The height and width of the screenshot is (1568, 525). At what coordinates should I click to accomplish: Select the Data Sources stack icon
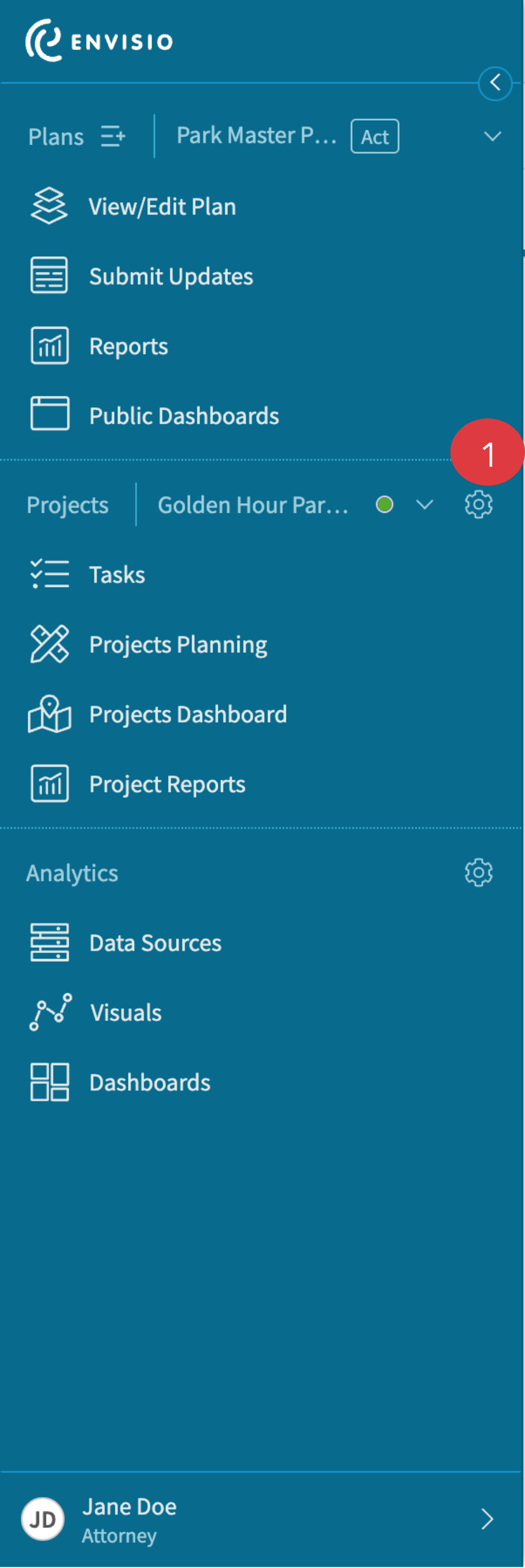click(49, 941)
